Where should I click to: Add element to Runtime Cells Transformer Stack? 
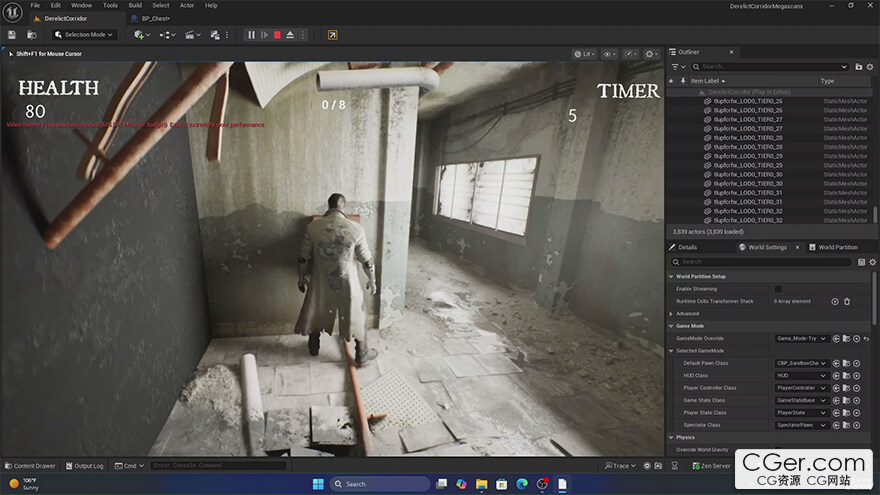(835, 301)
